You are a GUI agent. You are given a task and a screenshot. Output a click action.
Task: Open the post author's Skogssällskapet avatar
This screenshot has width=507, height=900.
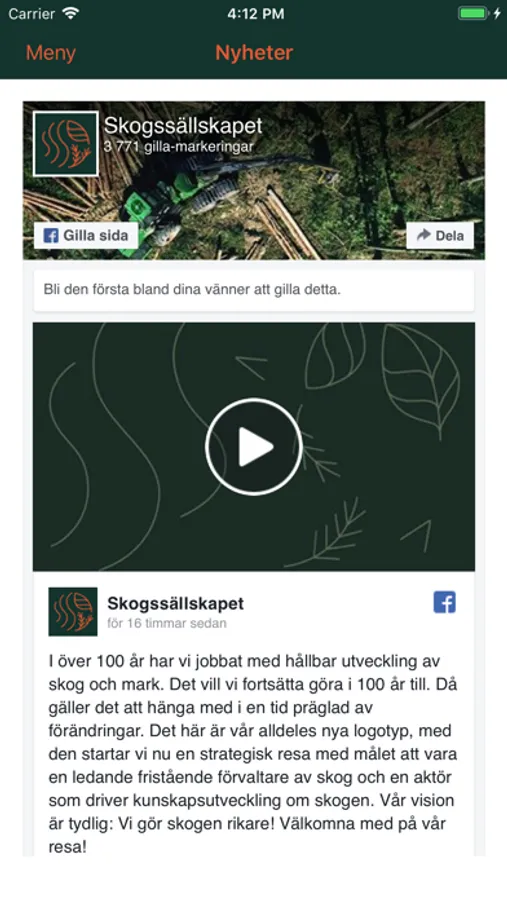73,612
